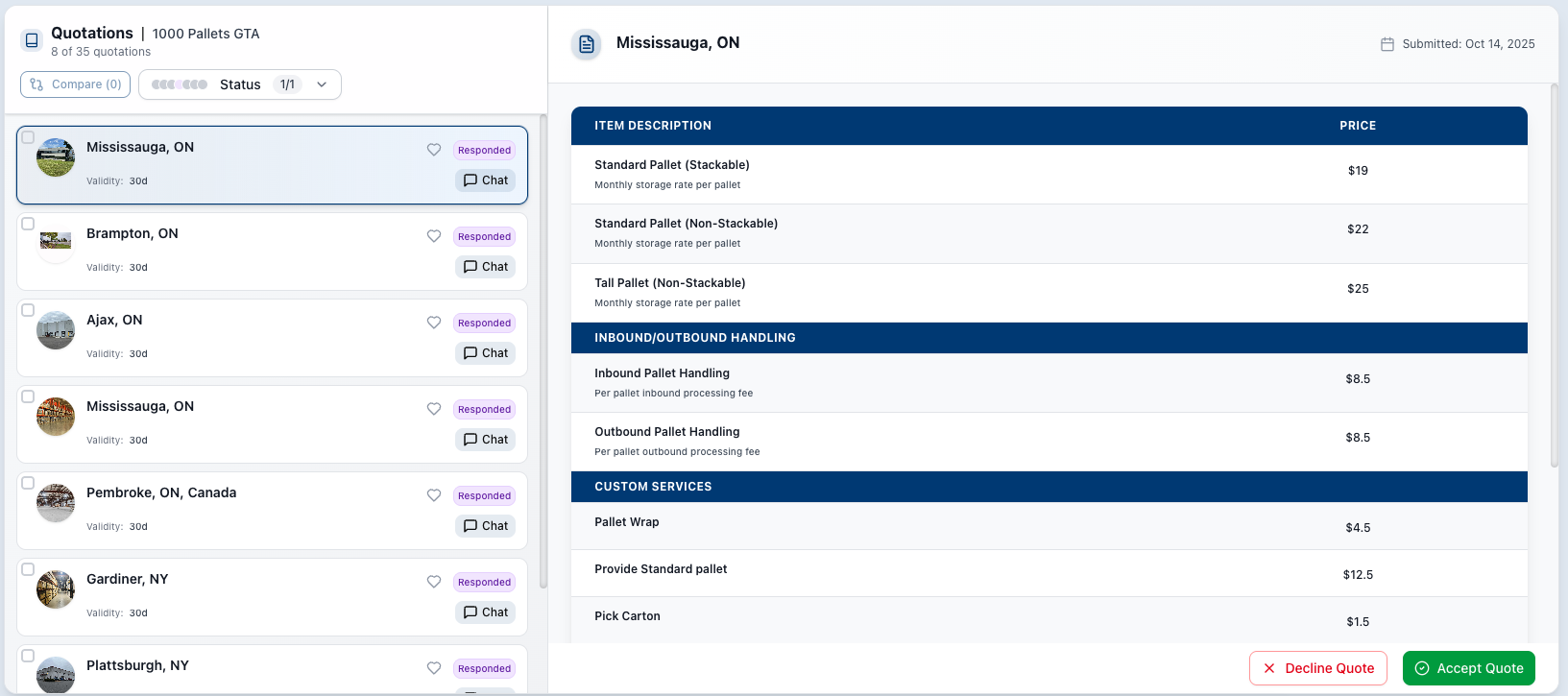Click the Standard Pallet (Stackable) row
This screenshot has width=1568, height=696.
tap(1049, 175)
